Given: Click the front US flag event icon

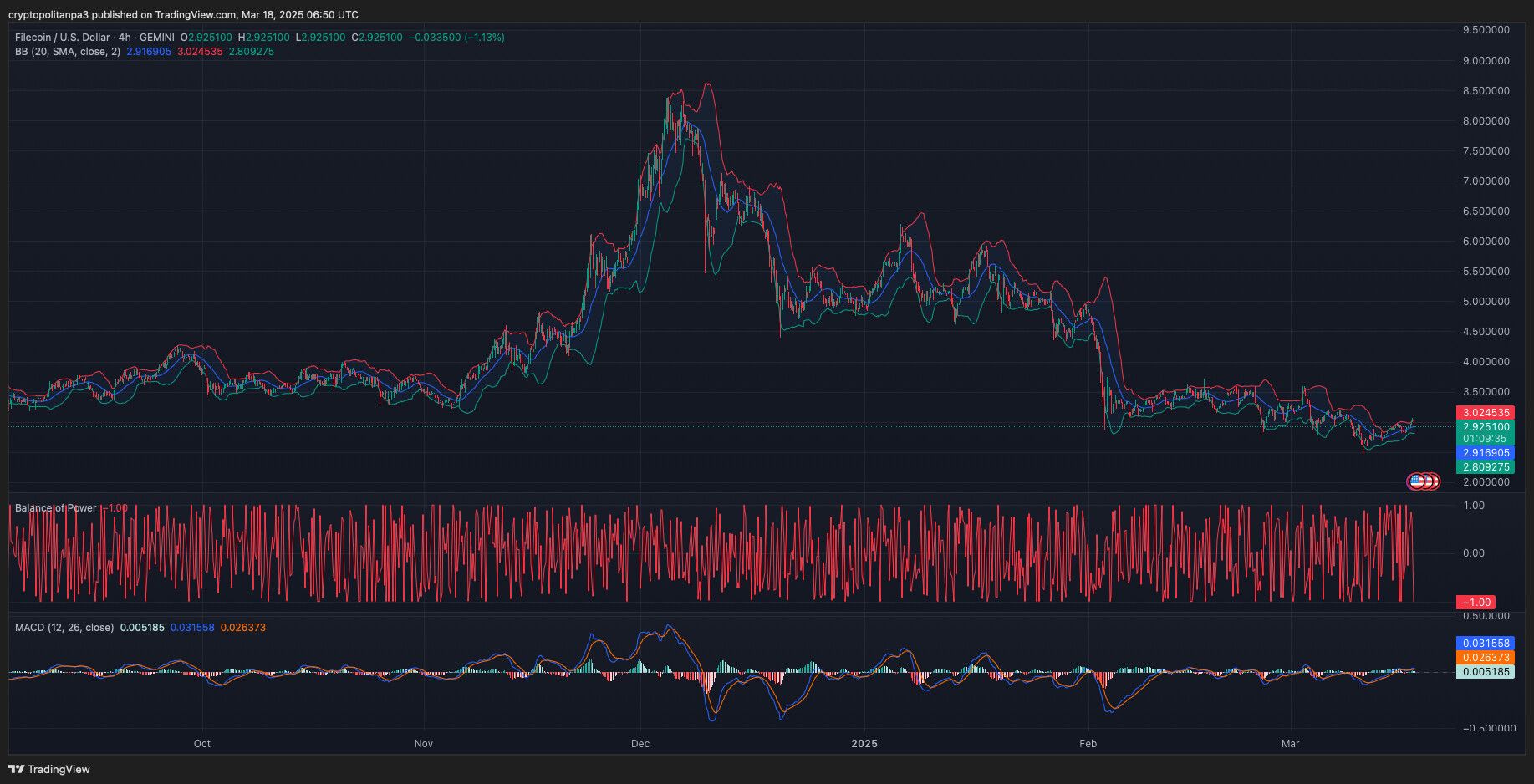Looking at the screenshot, I should click(x=1416, y=481).
